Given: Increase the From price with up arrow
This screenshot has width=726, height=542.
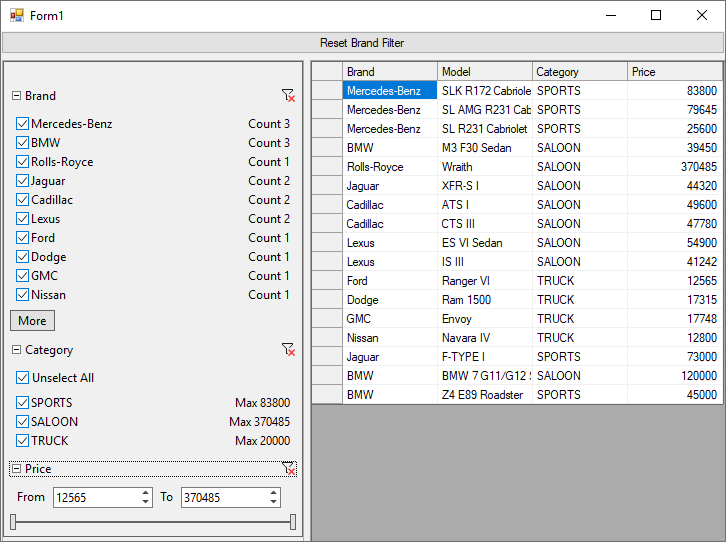Looking at the screenshot, I should pyautogui.click(x=145, y=493).
